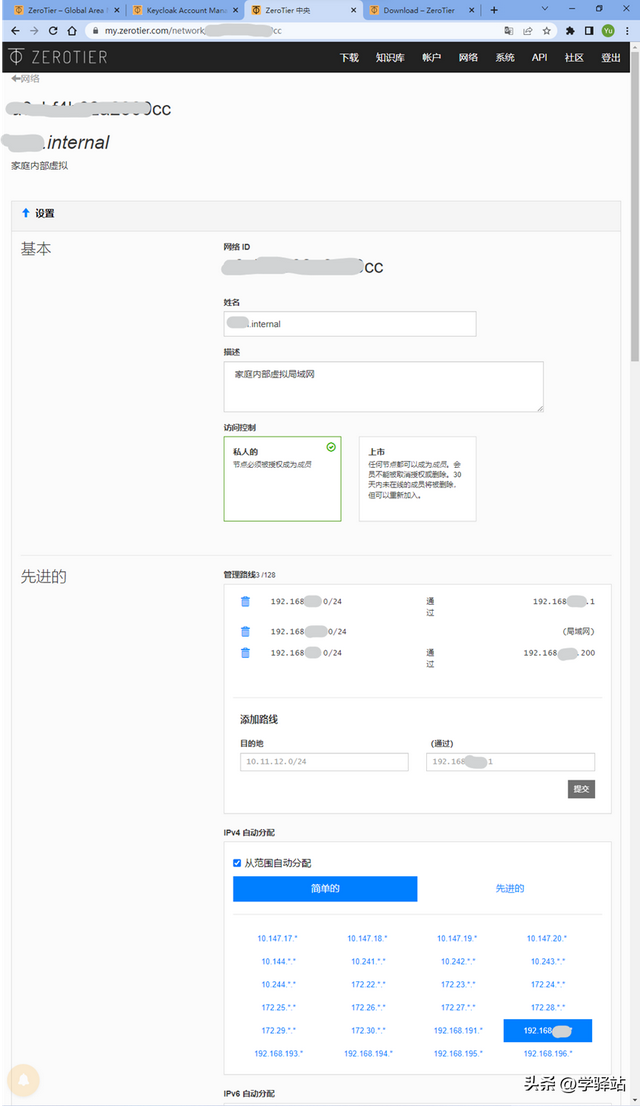Click 登出 to log out
This screenshot has width=640, height=1106.
tap(611, 58)
